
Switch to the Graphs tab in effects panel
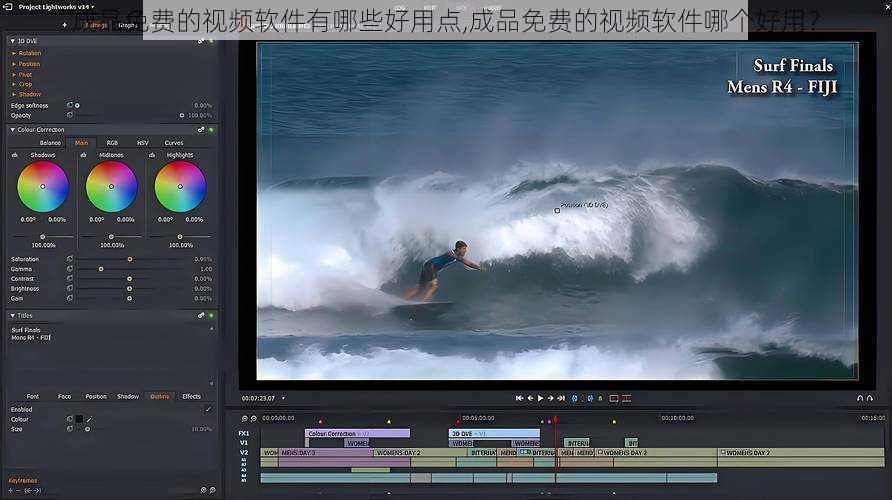[x=126, y=25]
